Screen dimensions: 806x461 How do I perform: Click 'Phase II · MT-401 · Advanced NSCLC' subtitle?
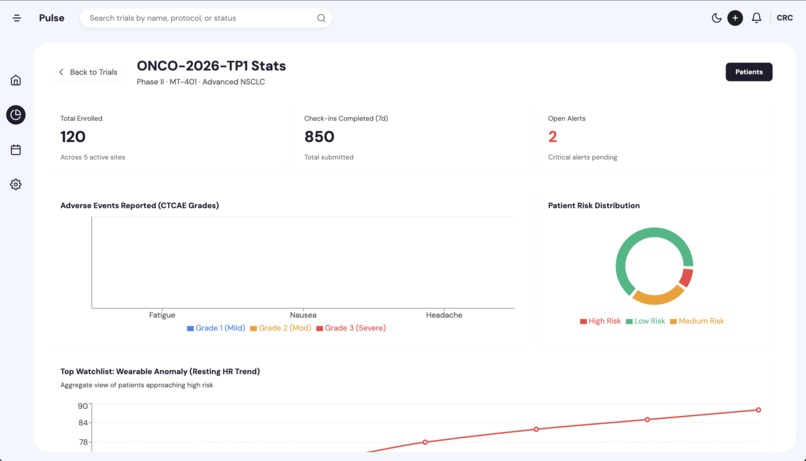pos(200,82)
